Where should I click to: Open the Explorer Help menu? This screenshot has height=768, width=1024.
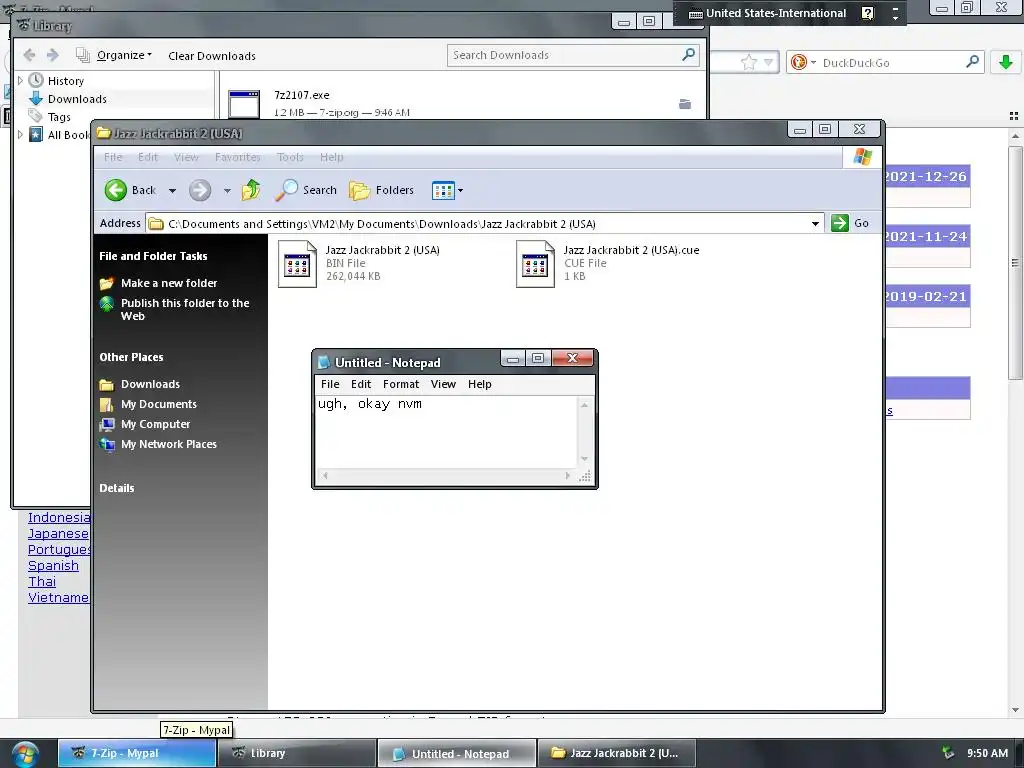point(331,157)
